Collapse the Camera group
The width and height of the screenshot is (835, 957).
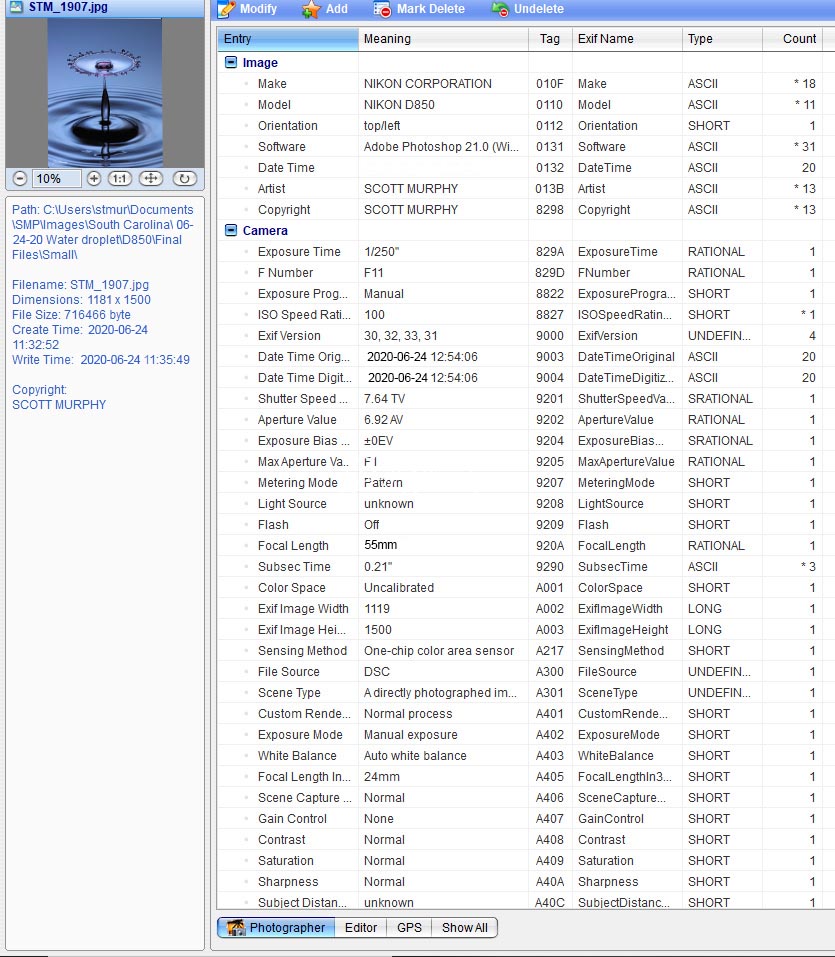pos(231,231)
